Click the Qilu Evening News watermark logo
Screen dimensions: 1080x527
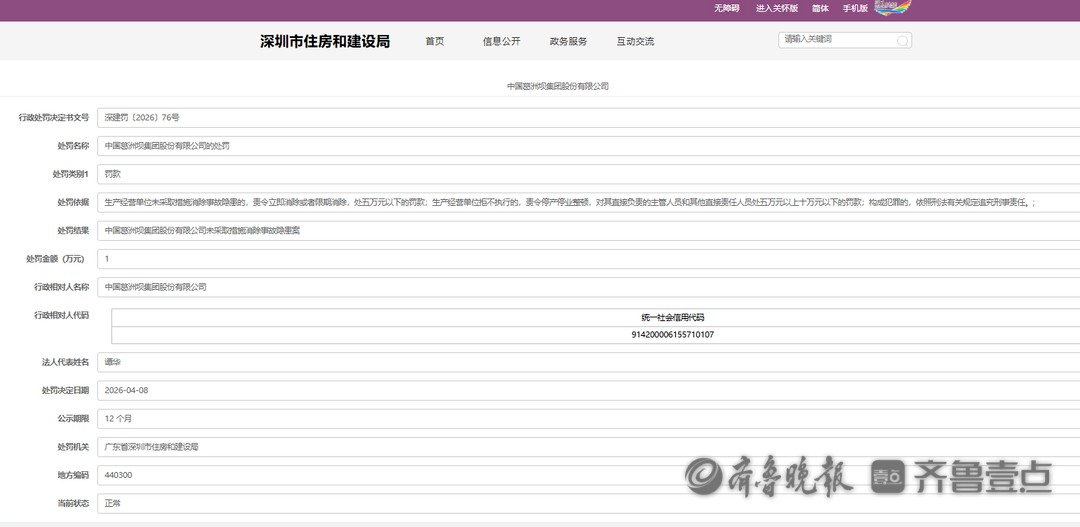[770, 477]
